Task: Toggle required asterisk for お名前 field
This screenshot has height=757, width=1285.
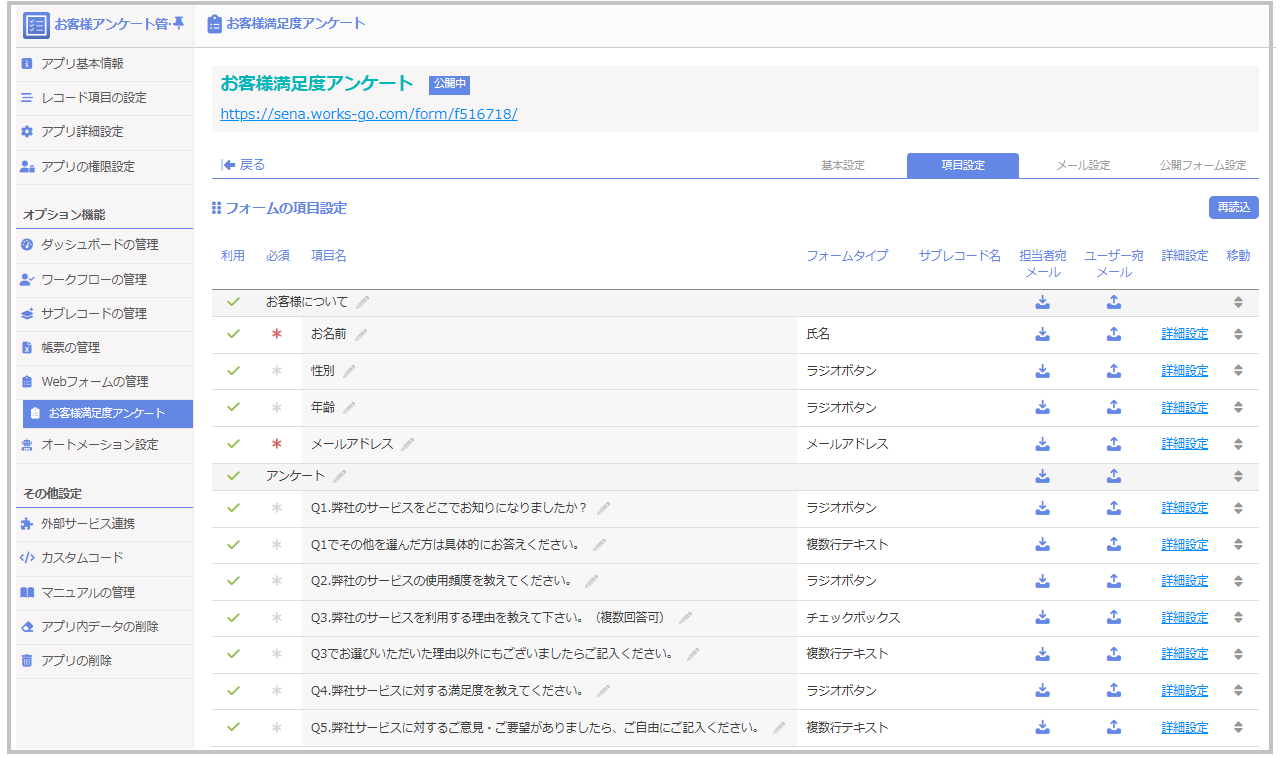Action: coord(277,335)
